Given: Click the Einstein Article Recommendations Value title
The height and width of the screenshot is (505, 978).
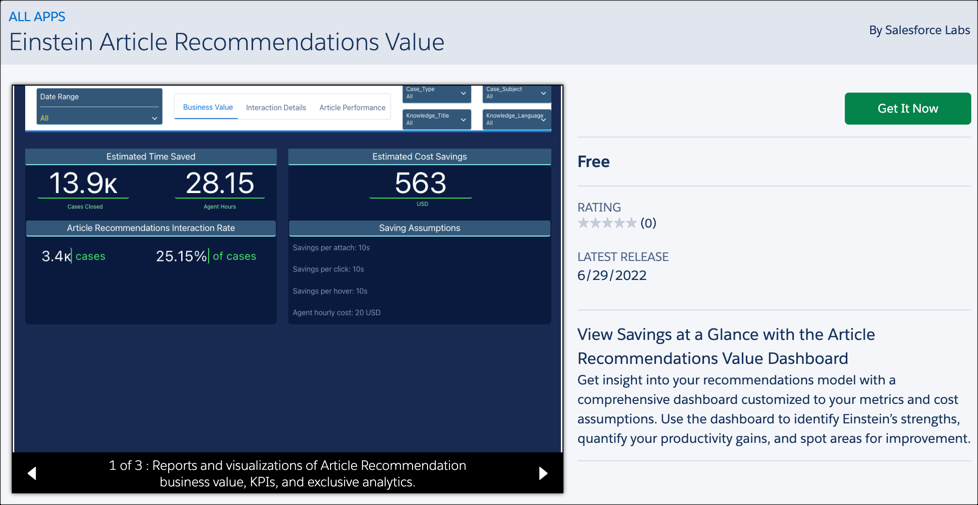Looking at the screenshot, I should click(226, 42).
